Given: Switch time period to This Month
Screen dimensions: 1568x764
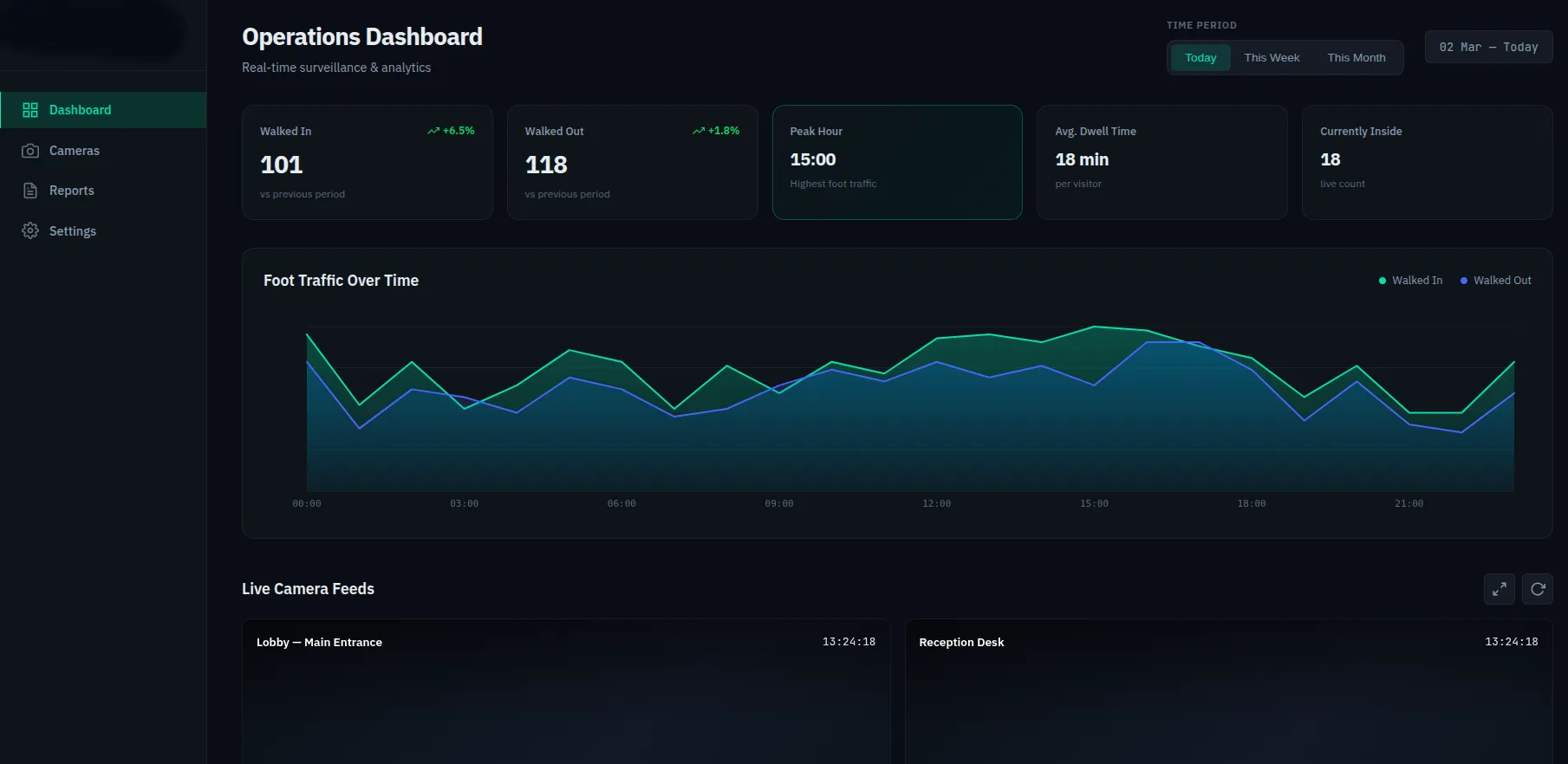Looking at the screenshot, I should (1356, 58).
